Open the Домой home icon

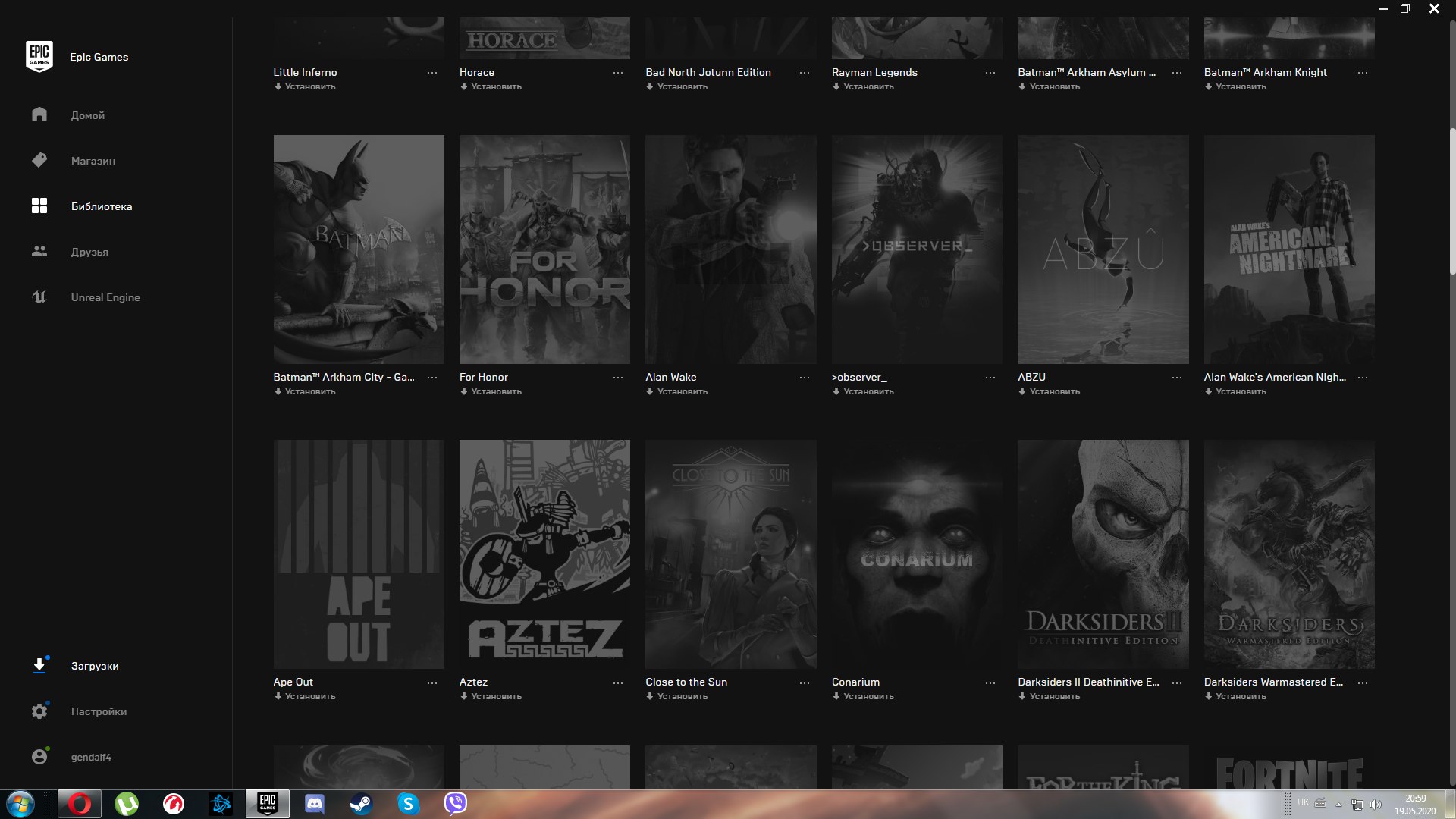pyautogui.click(x=39, y=115)
